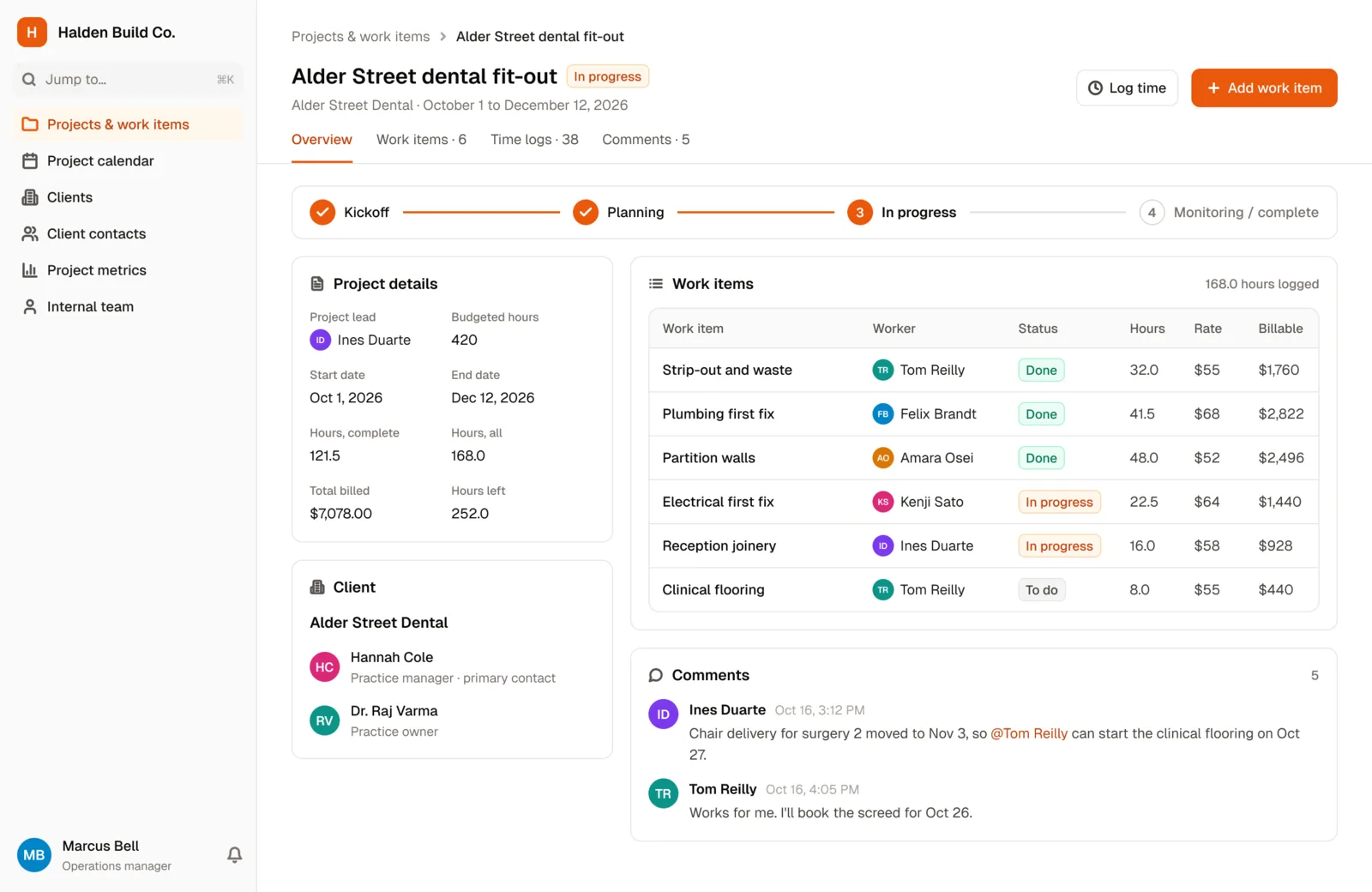This screenshot has width=1372, height=892.
Task: Click the Client card building icon
Action: coord(317,588)
